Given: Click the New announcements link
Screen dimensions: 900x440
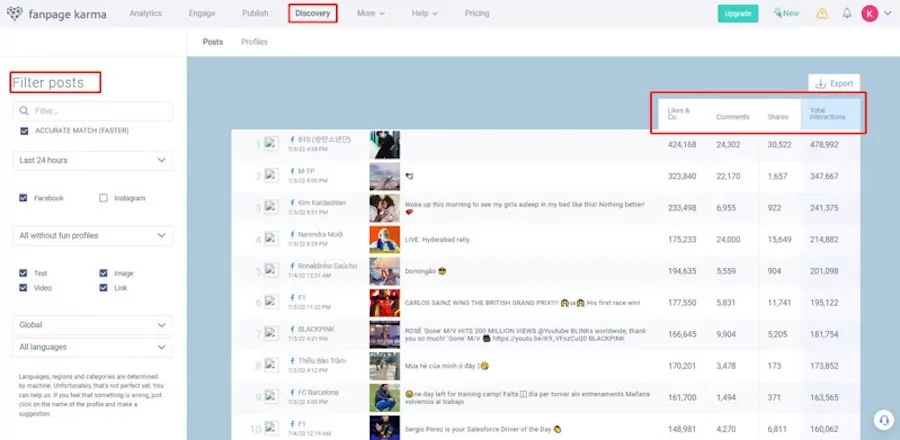Looking at the screenshot, I should point(786,13).
